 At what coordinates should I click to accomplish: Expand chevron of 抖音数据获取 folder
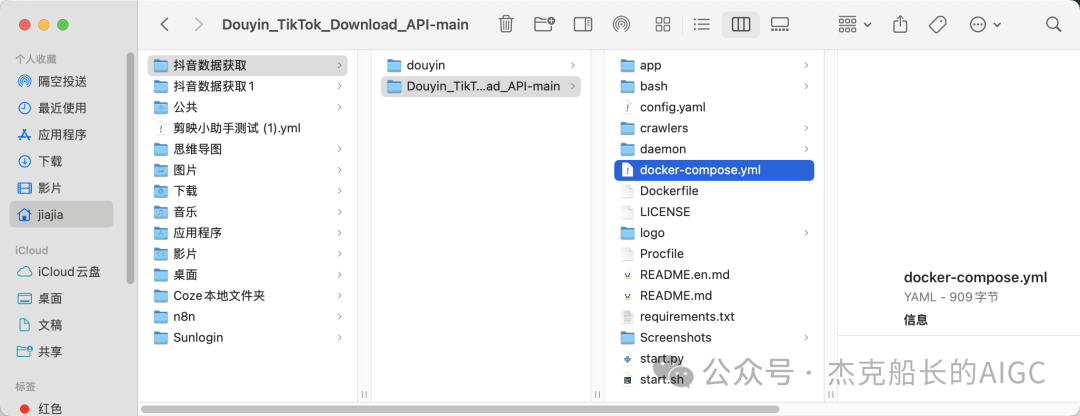[340, 65]
